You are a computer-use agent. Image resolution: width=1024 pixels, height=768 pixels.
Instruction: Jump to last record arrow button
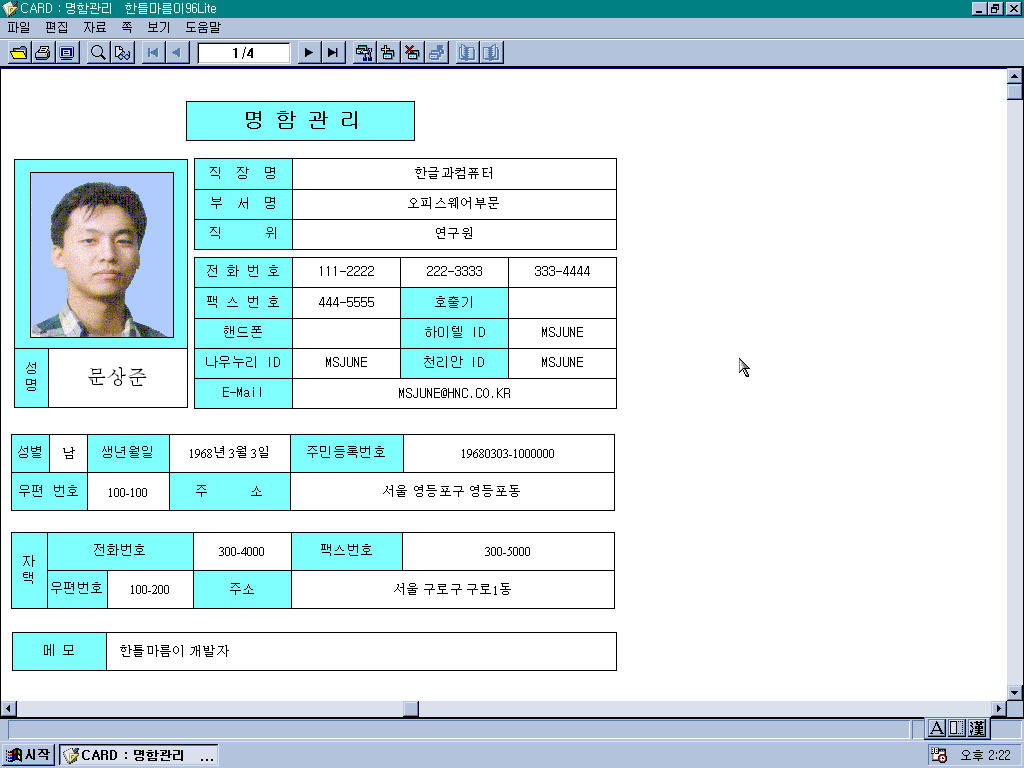coord(332,53)
